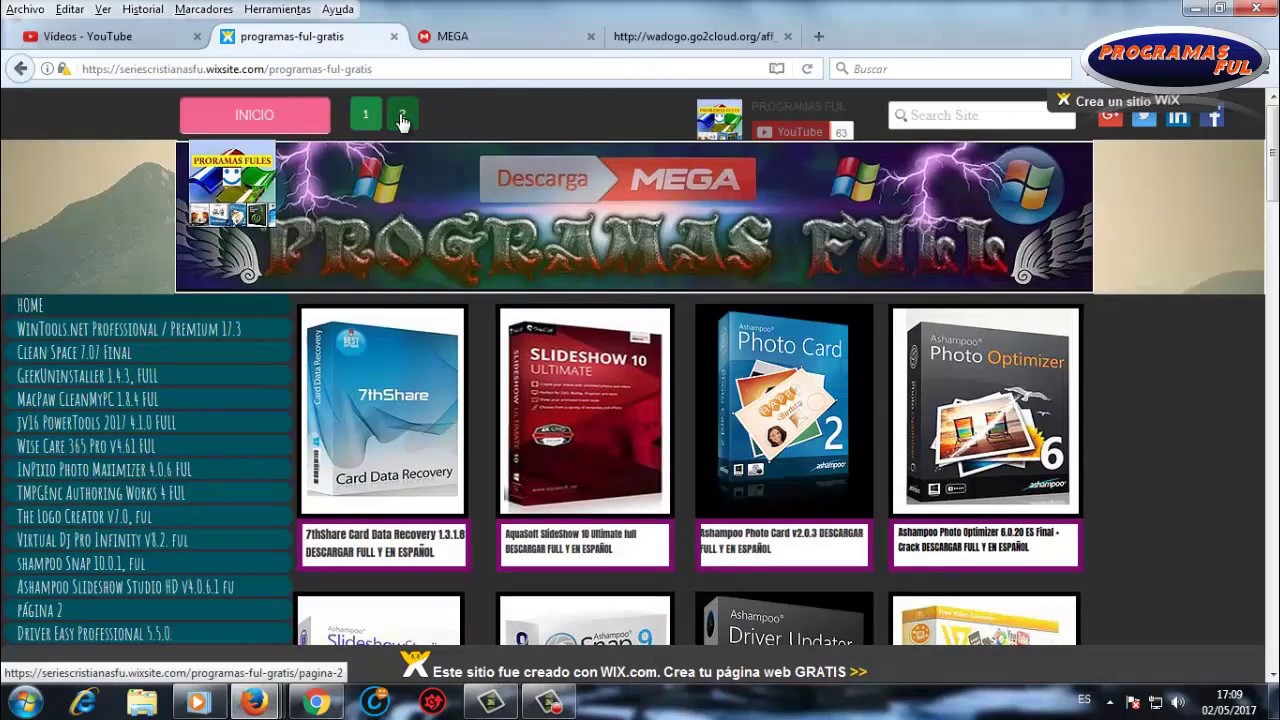
Task: Close the Videos - YouTube tab
Action: [x=197, y=36]
